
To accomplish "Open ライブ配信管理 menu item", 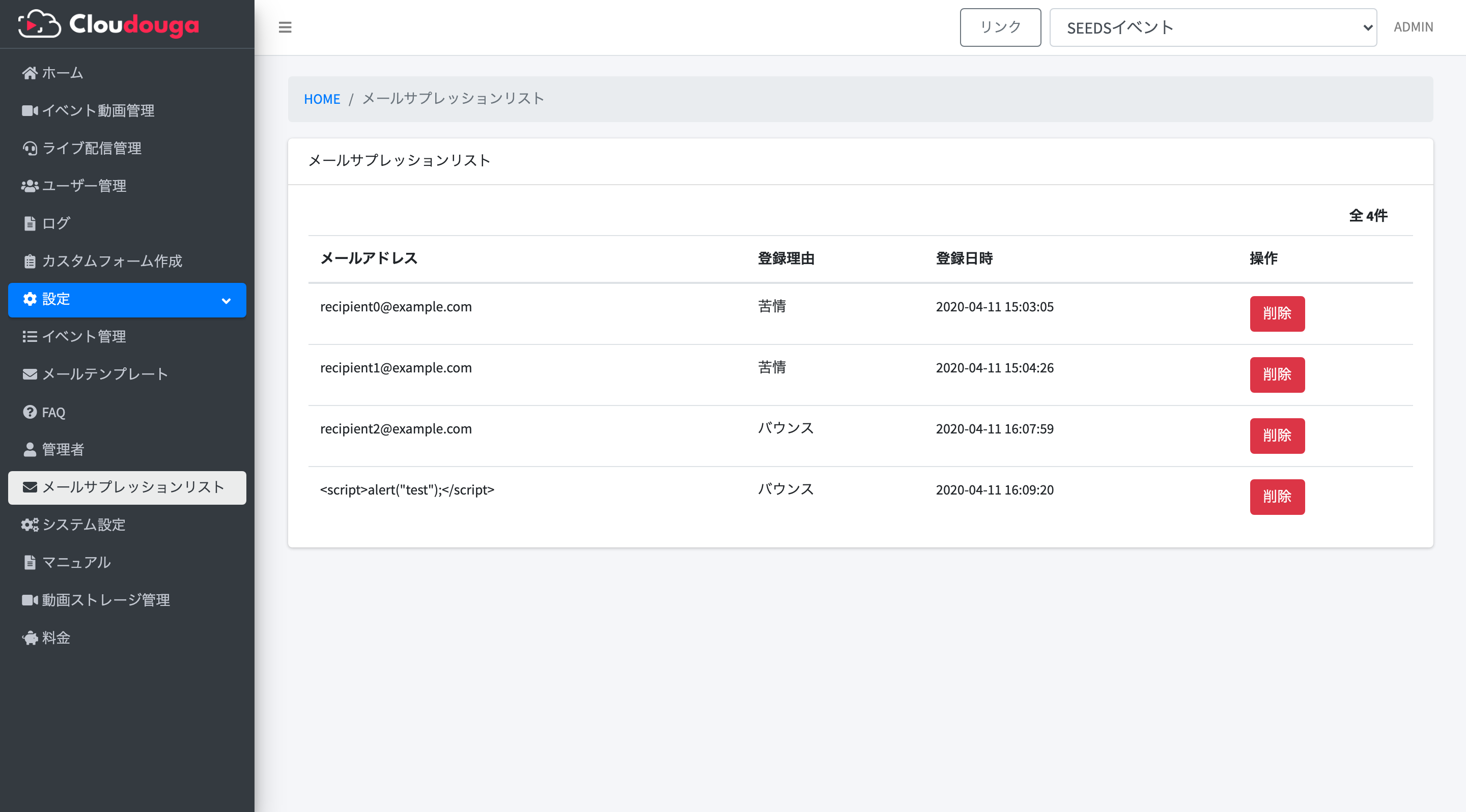I will [x=127, y=148].
